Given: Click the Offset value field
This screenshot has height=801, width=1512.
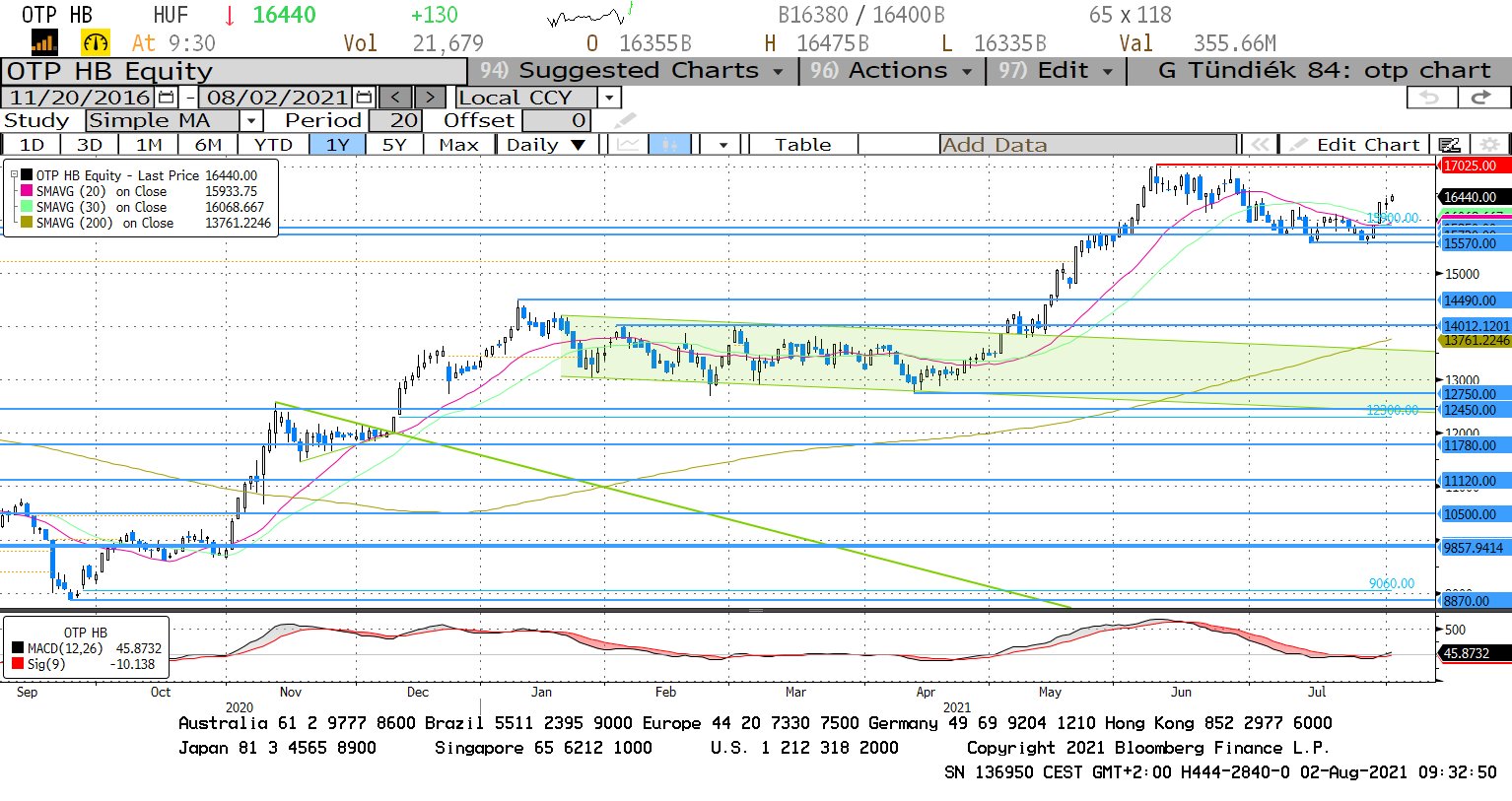Looking at the screenshot, I should (x=557, y=120).
